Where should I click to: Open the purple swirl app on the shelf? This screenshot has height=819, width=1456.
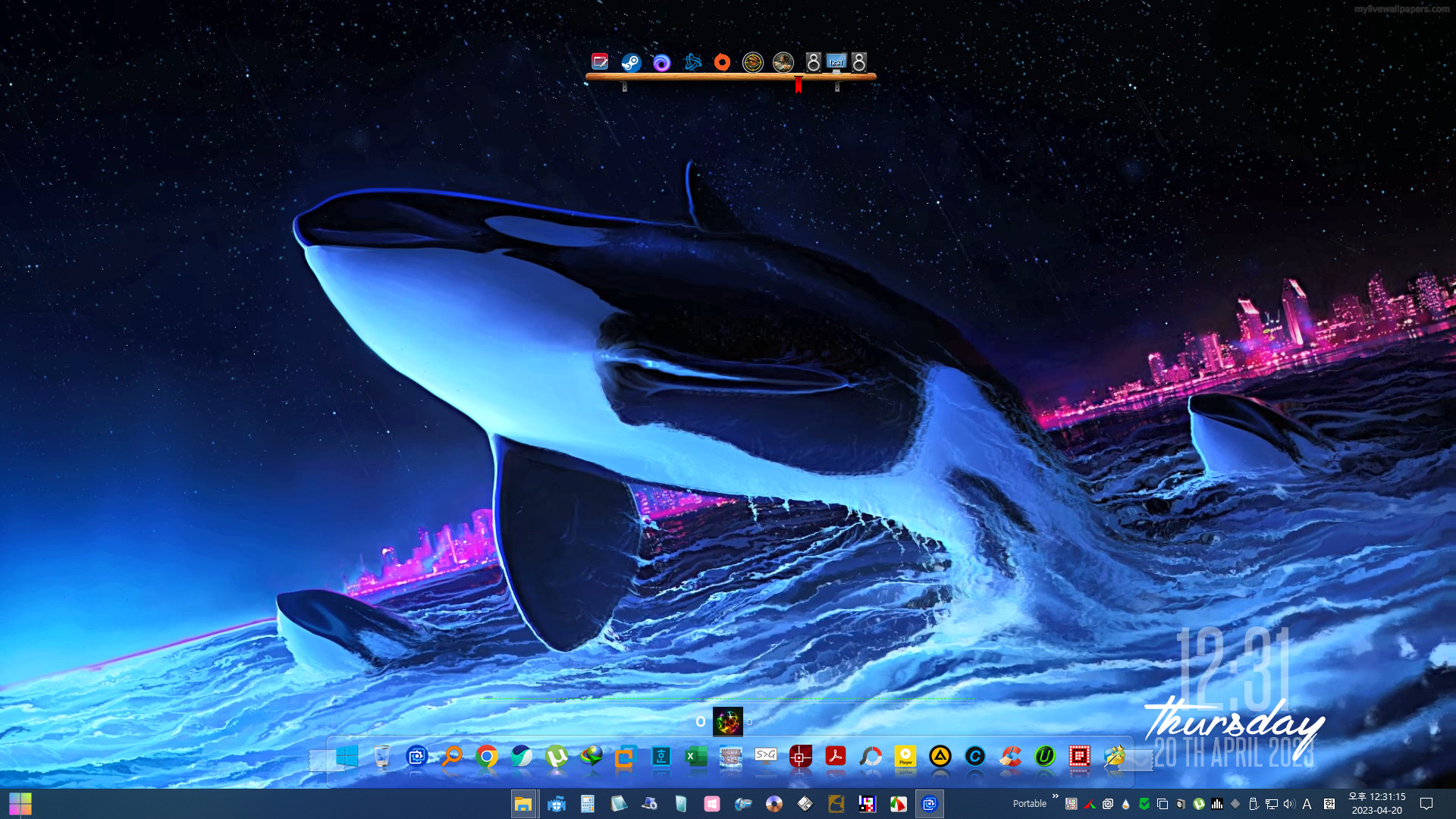[x=661, y=62]
